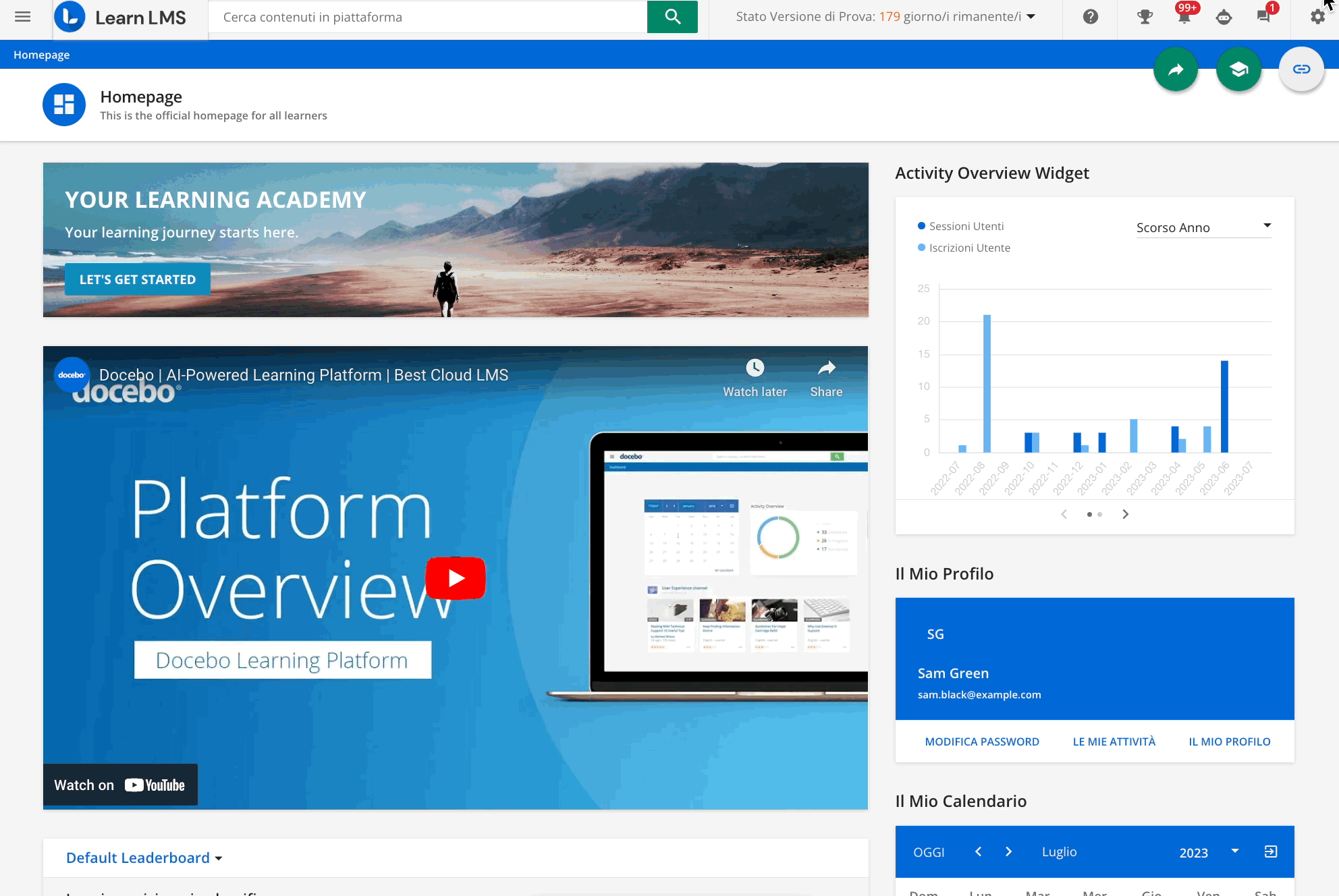Click the round copy link button
1339x896 pixels.
pyautogui.click(x=1301, y=69)
